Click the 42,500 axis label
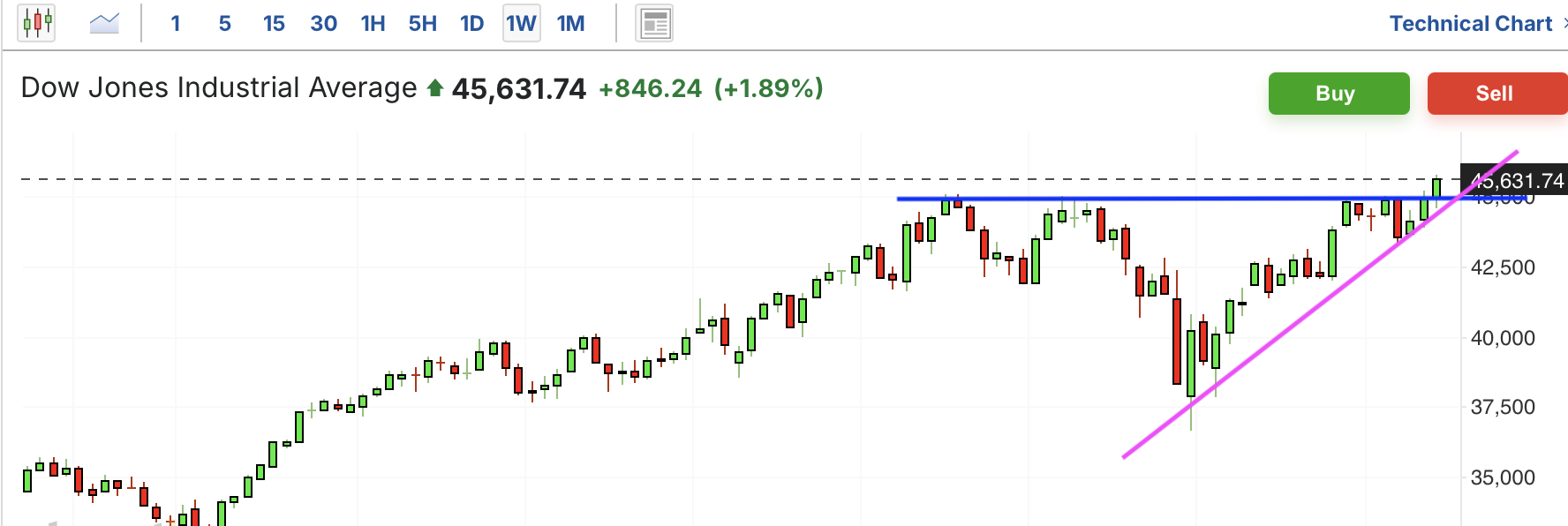This screenshot has height=526, width=1568. coord(1503,267)
